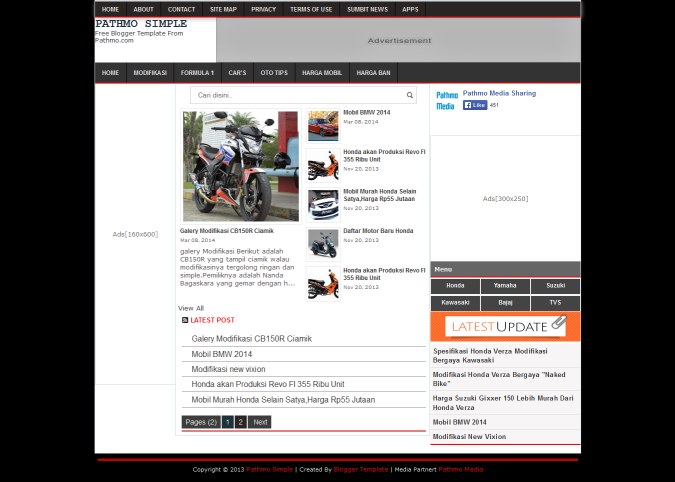Click Pathmo Media footer link
The height and width of the screenshot is (482, 675).
coord(461,470)
